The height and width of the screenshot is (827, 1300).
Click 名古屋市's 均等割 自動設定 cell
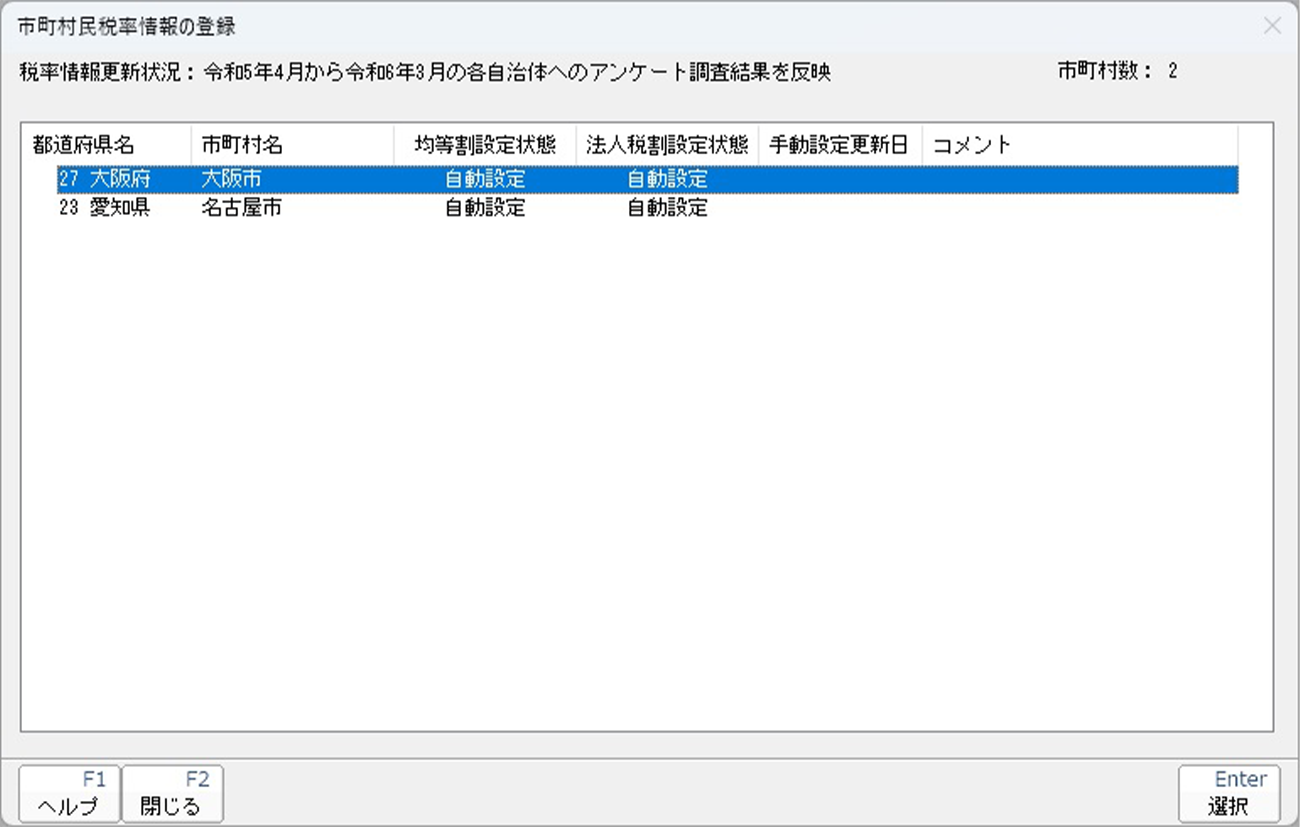click(485, 208)
